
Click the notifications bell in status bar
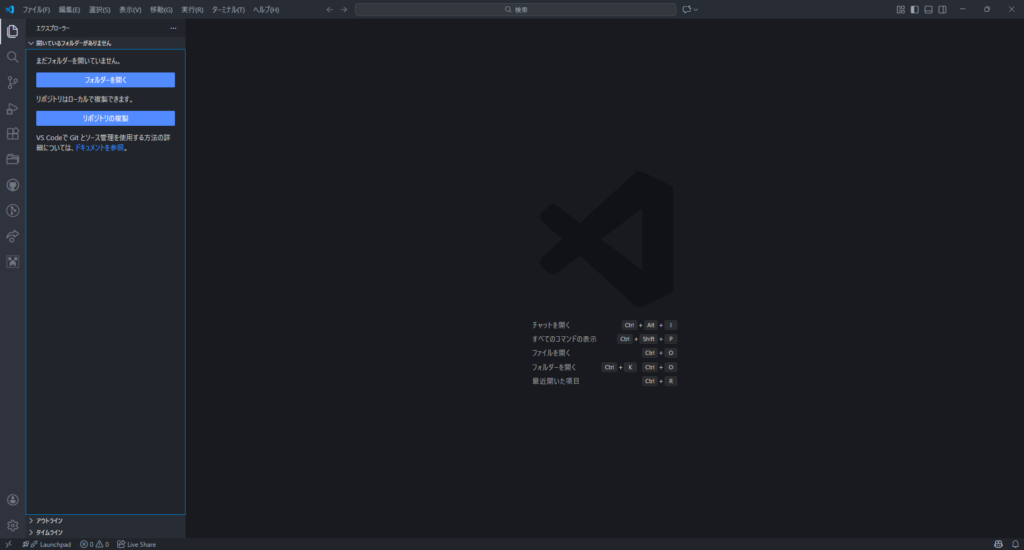tap(1014, 544)
